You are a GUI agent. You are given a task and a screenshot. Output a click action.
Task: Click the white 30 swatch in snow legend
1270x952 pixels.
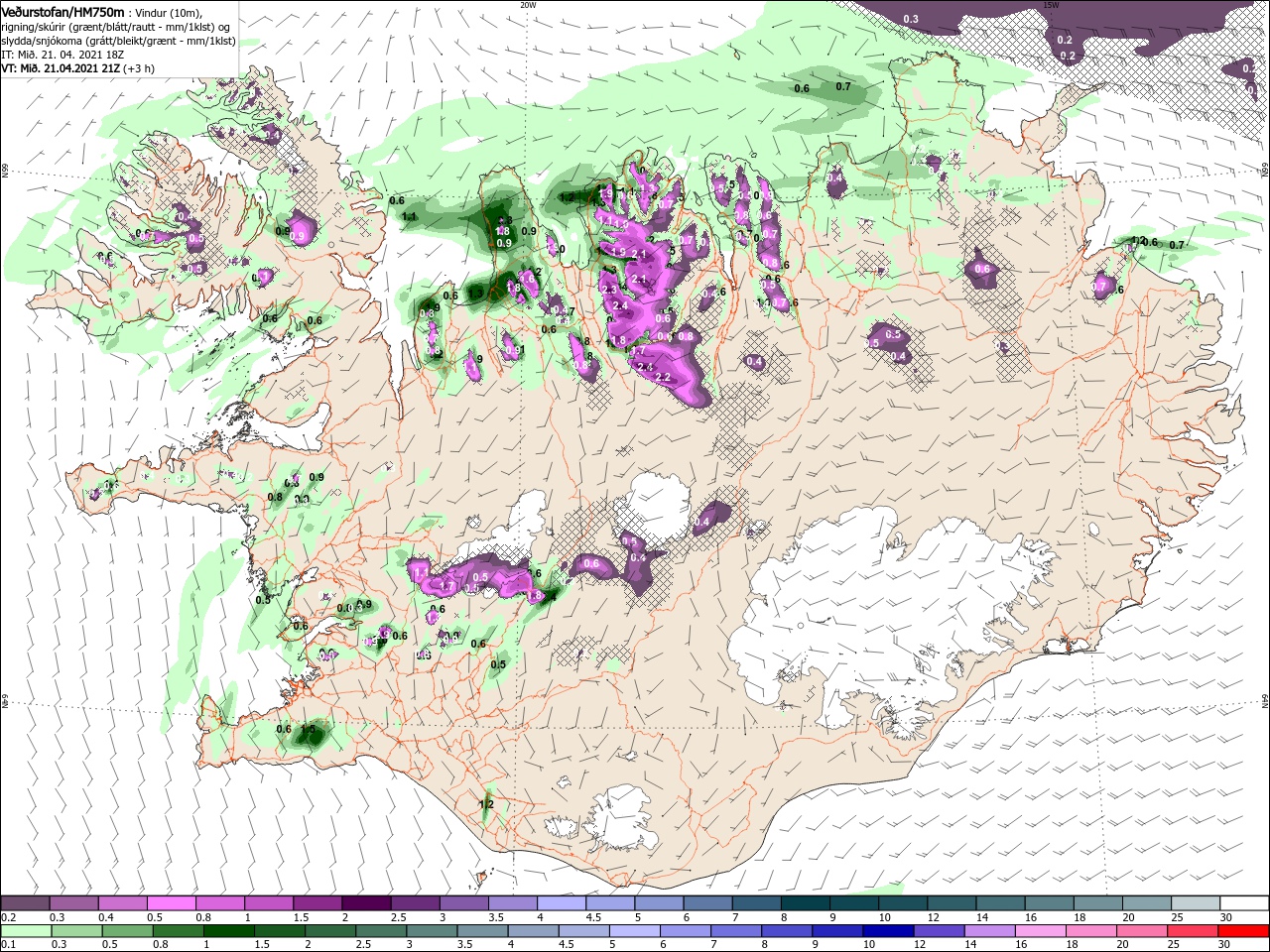click(1244, 903)
